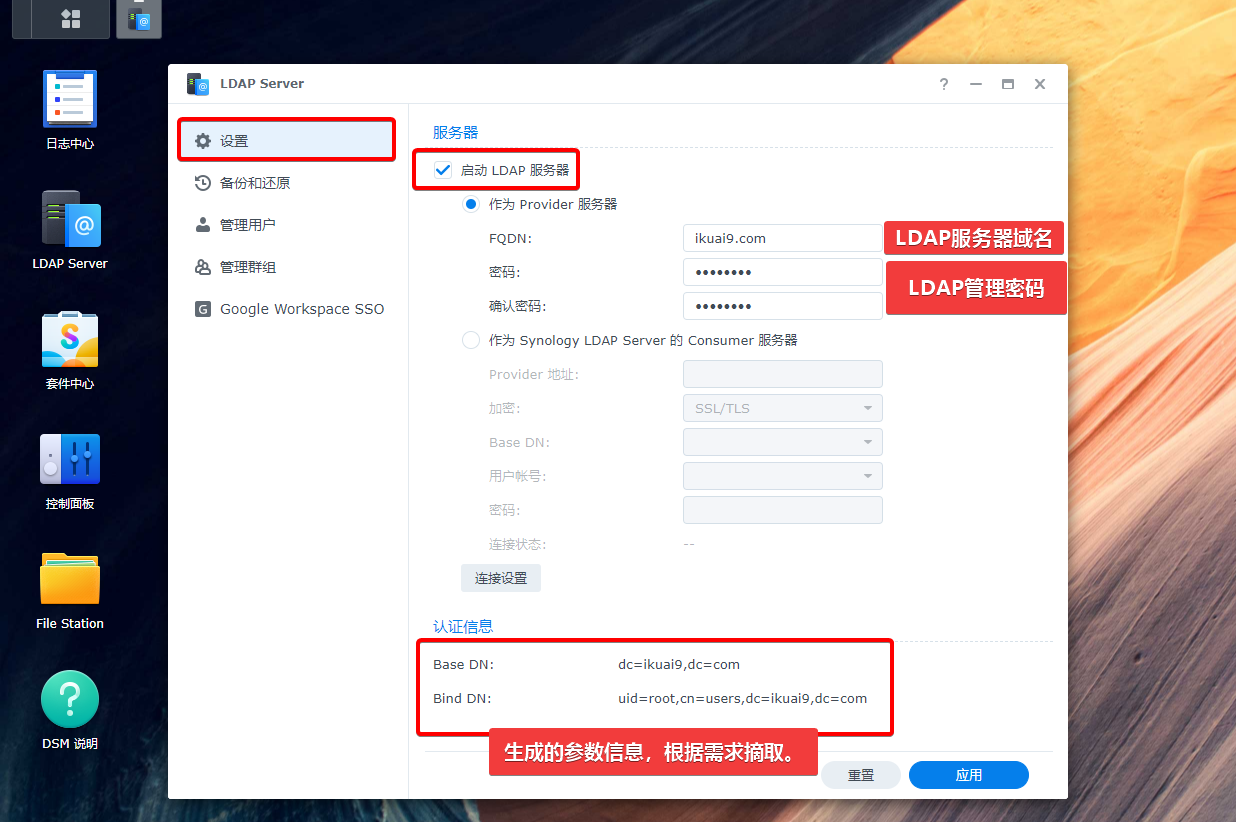Go to the 管理用户 sidebar tab
Image resolution: width=1236 pixels, height=822 pixels.
pos(287,225)
